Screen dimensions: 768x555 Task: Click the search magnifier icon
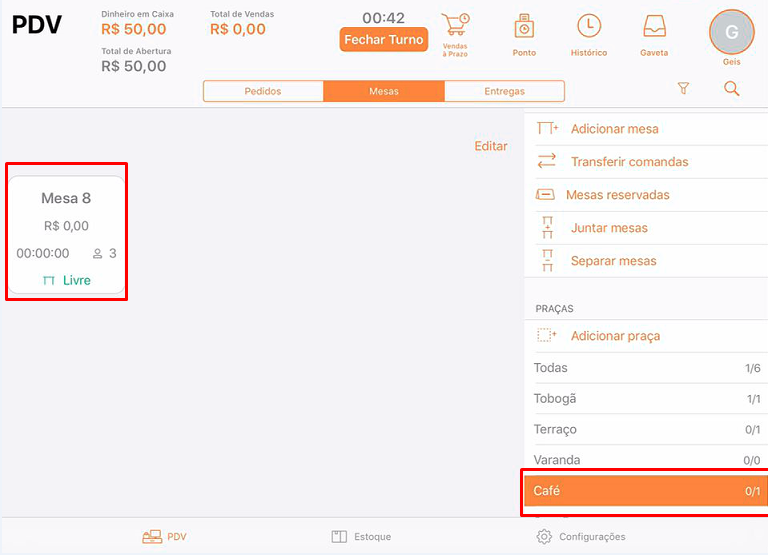tap(732, 89)
